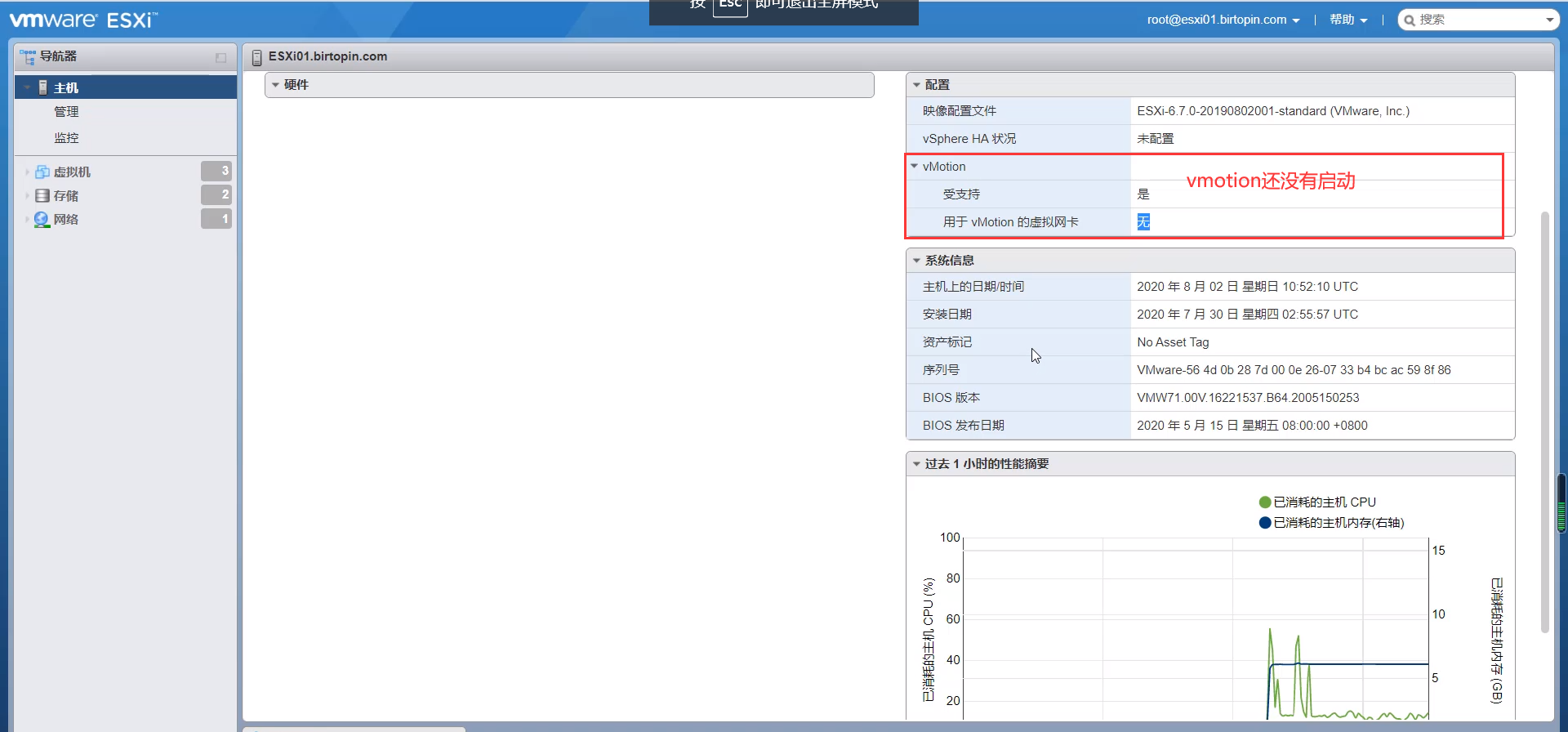Collapse the 硬件 hardware section
The height and width of the screenshot is (732, 1568).
[x=275, y=85]
